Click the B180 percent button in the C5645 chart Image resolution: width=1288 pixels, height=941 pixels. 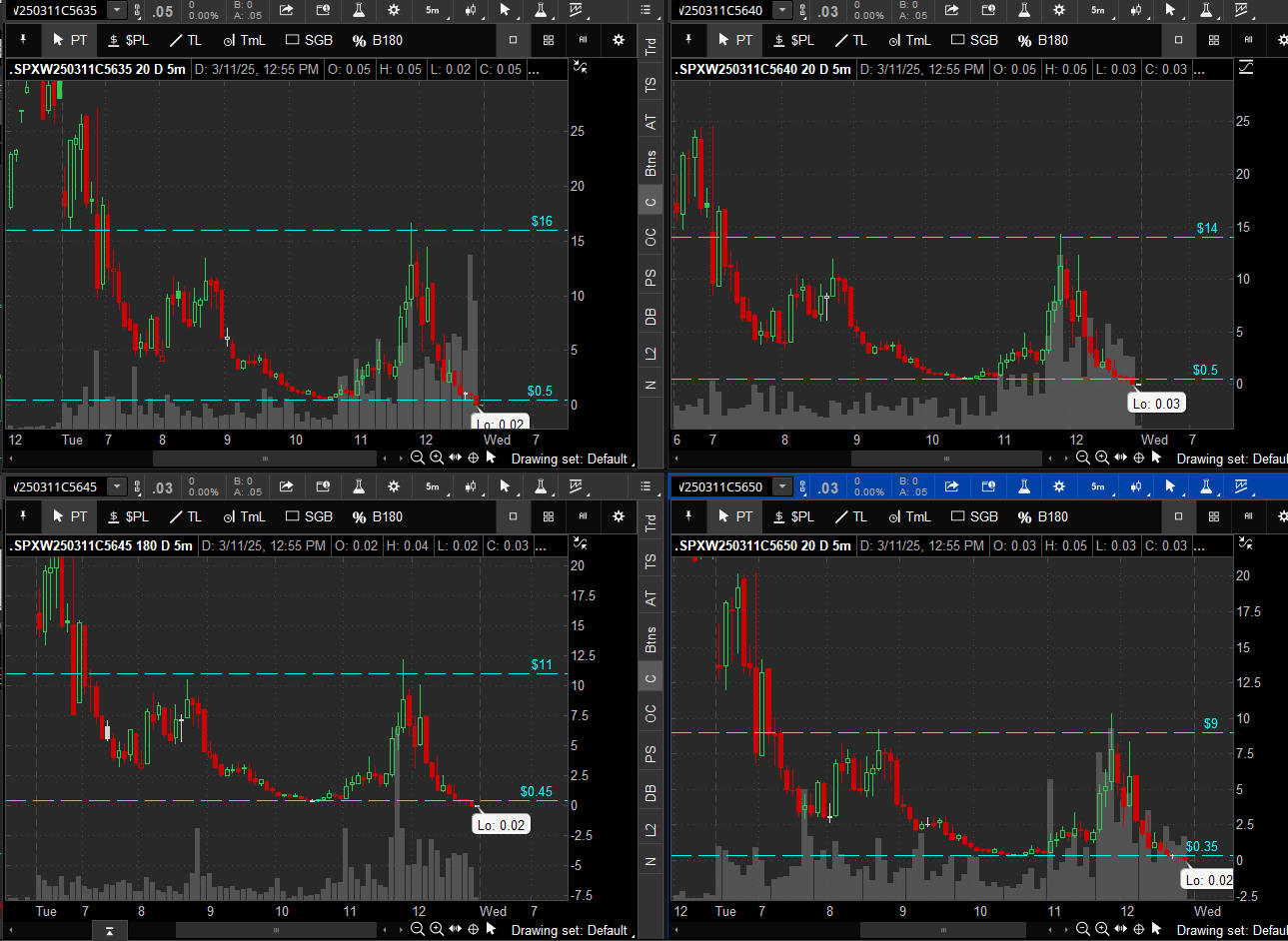coord(377,516)
